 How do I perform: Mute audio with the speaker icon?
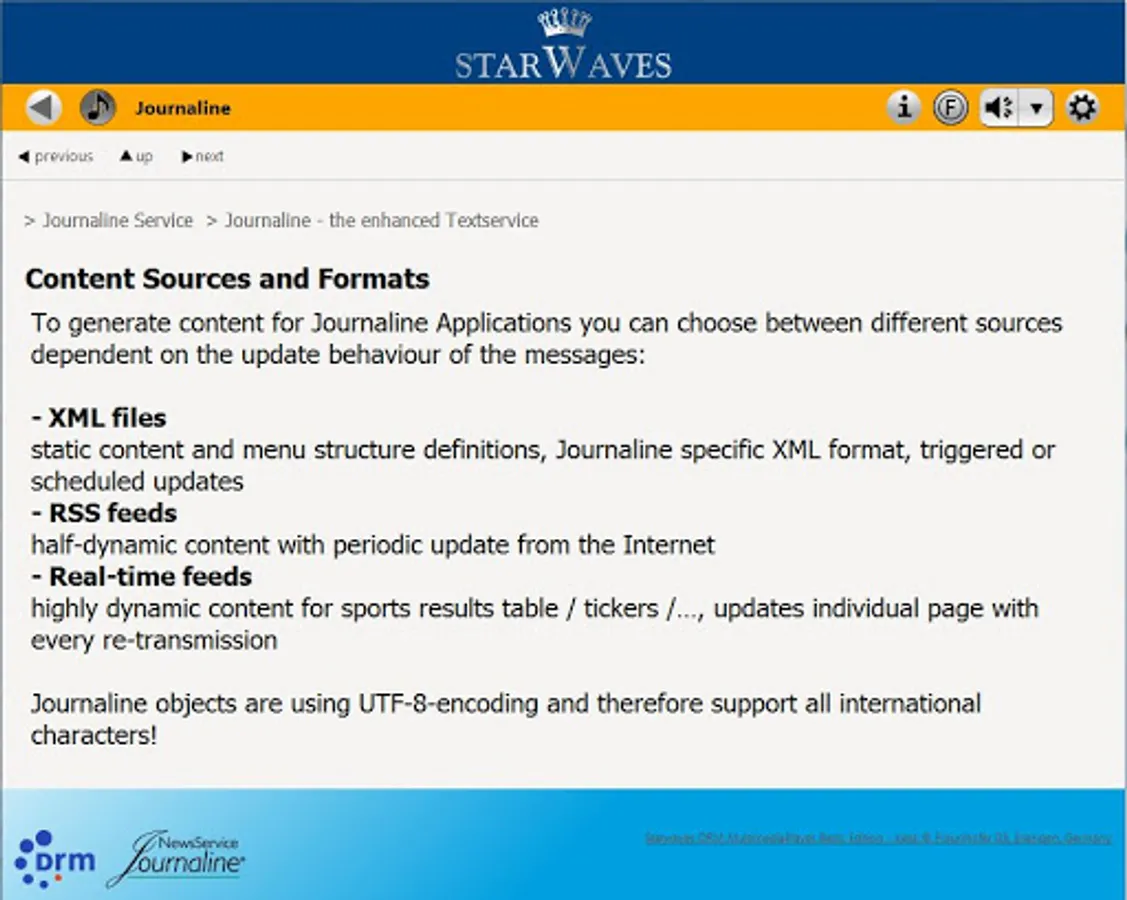[999, 108]
